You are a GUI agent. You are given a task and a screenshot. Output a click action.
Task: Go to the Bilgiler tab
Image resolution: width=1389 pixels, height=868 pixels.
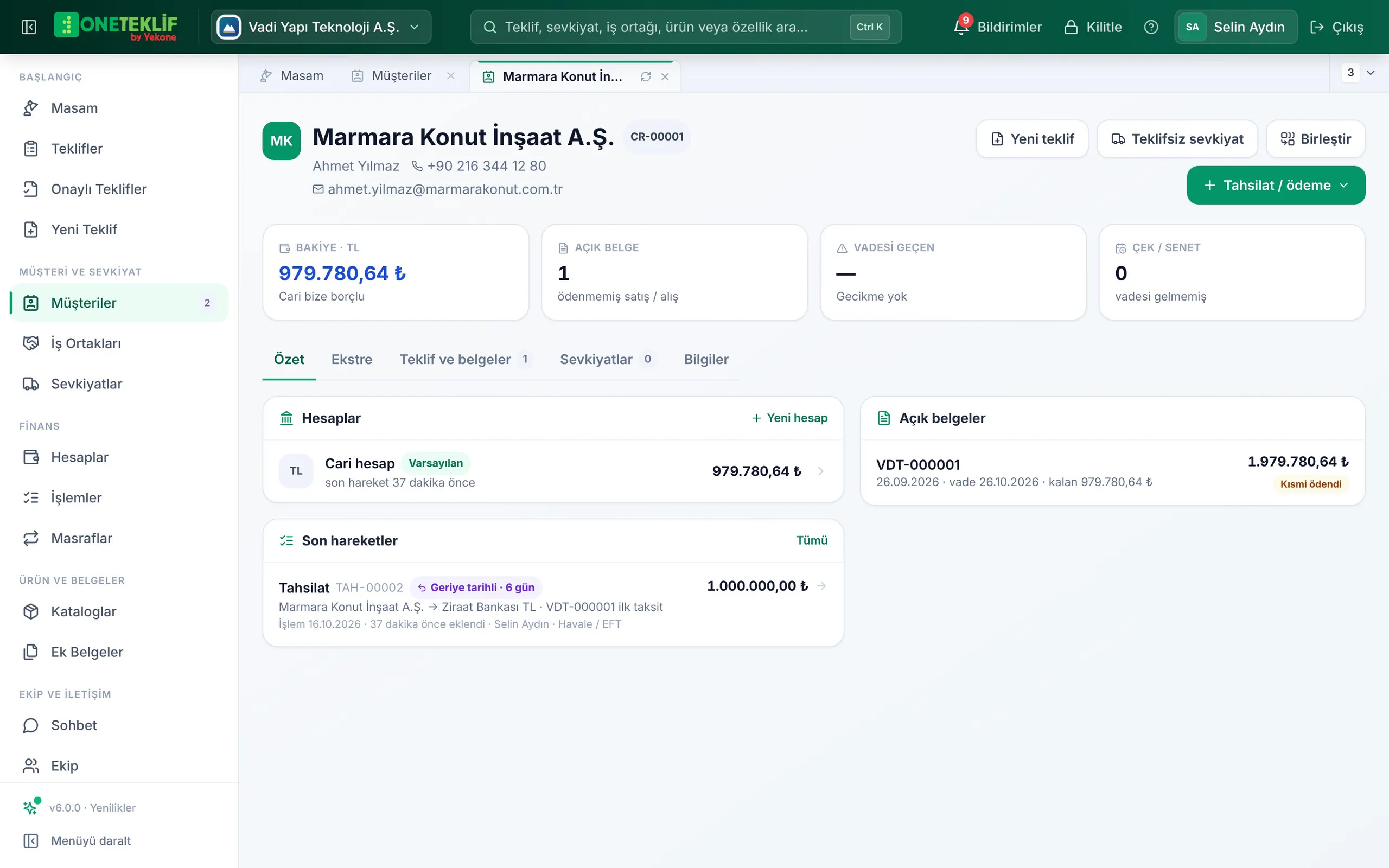[x=706, y=359]
